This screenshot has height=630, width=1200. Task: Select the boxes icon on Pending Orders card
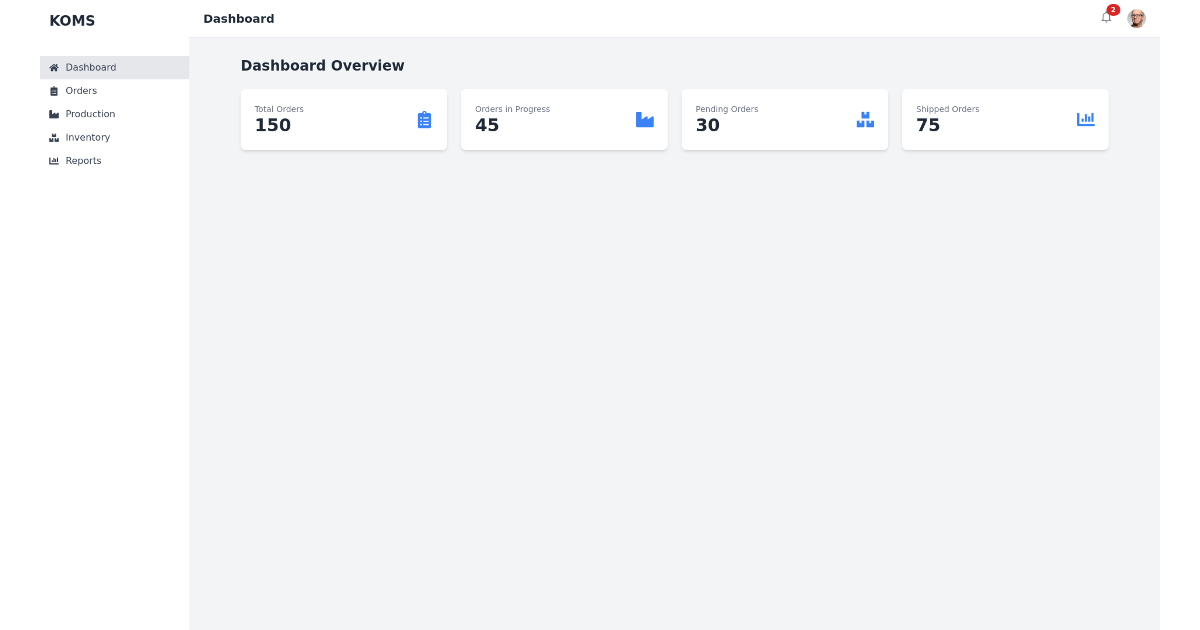(x=865, y=119)
